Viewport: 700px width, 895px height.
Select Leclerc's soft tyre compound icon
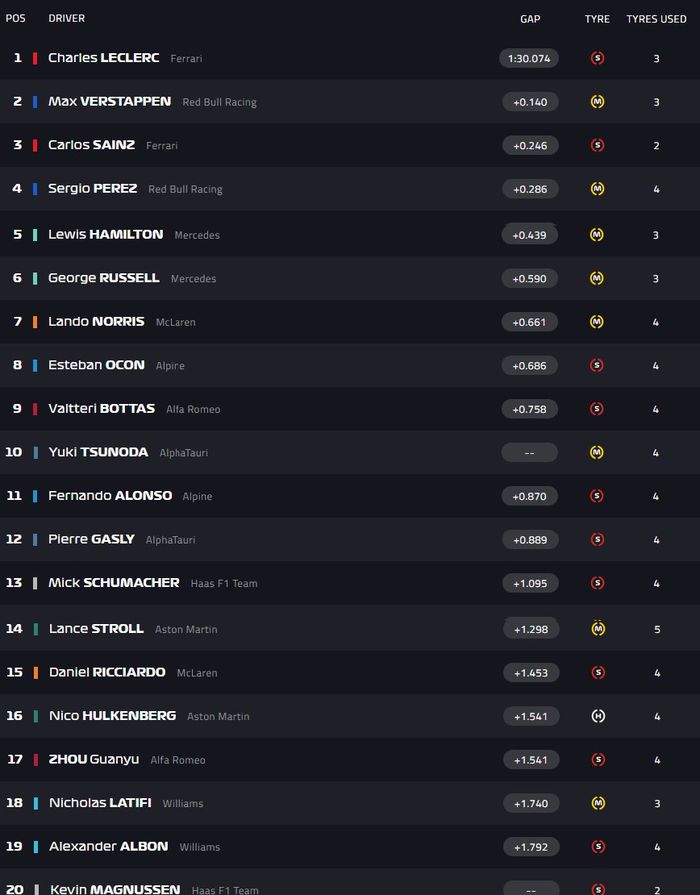[x=598, y=58]
